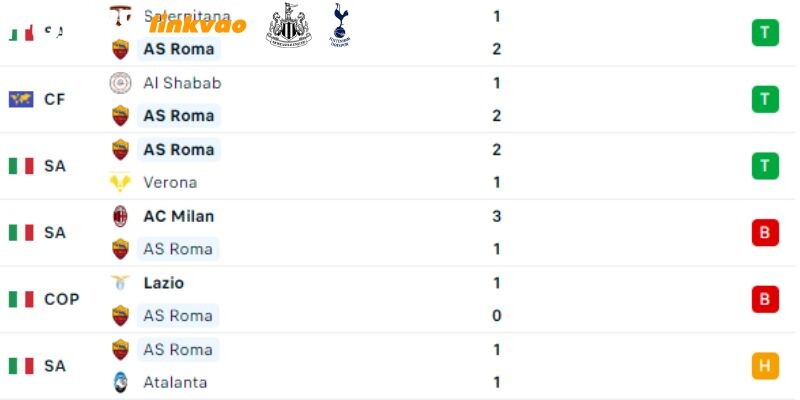Click green T badge for Verona match
The width and height of the screenshot is (800, 400).
point(765,166)
